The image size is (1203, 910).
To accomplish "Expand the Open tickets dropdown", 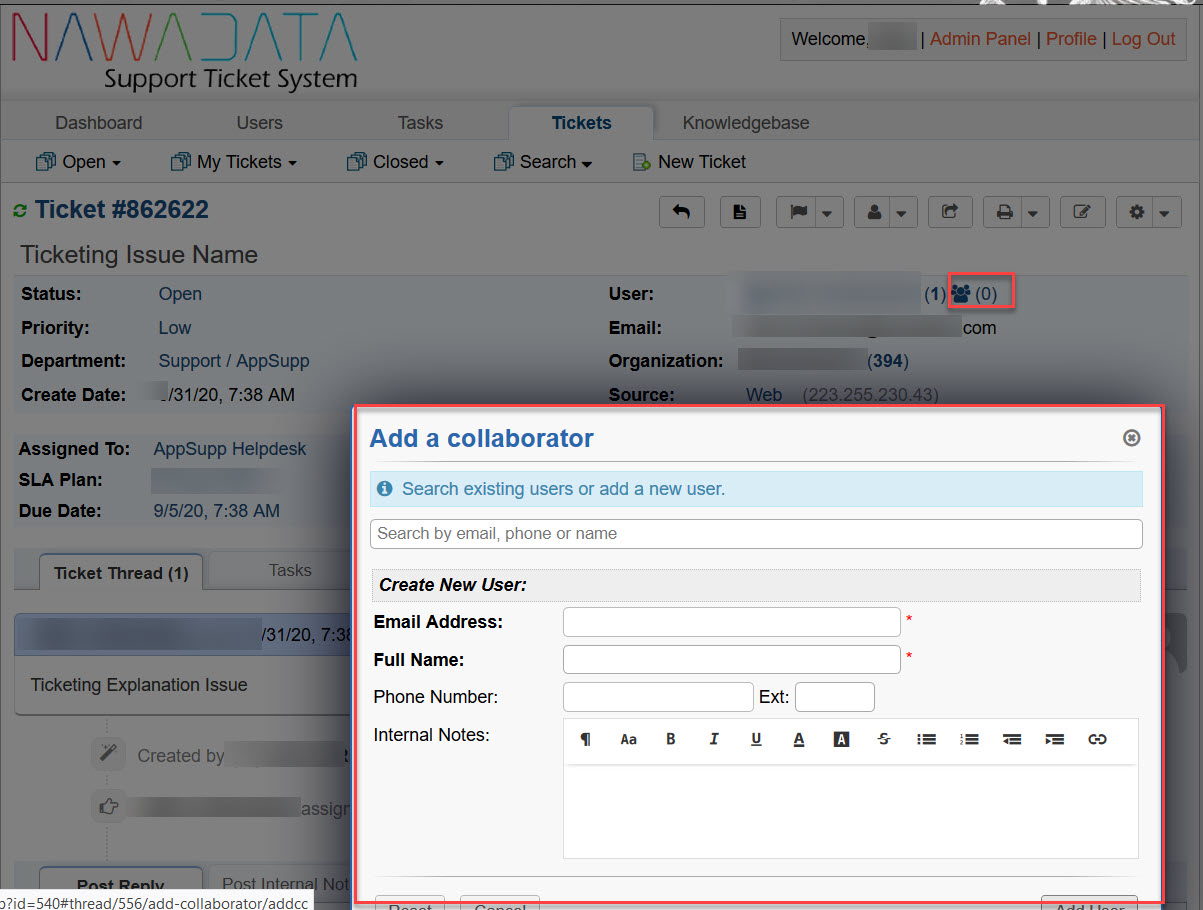I will point(79,162).
